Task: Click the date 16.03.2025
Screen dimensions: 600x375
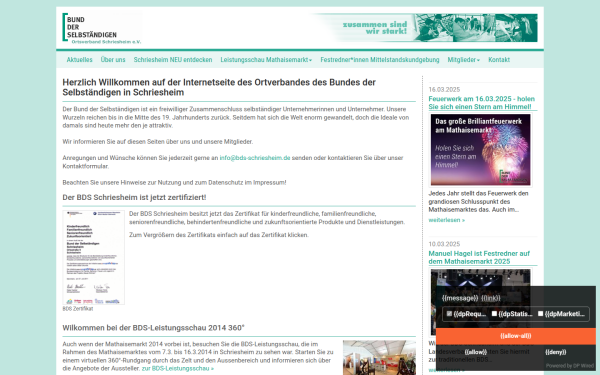Action: tap(444, 90)
